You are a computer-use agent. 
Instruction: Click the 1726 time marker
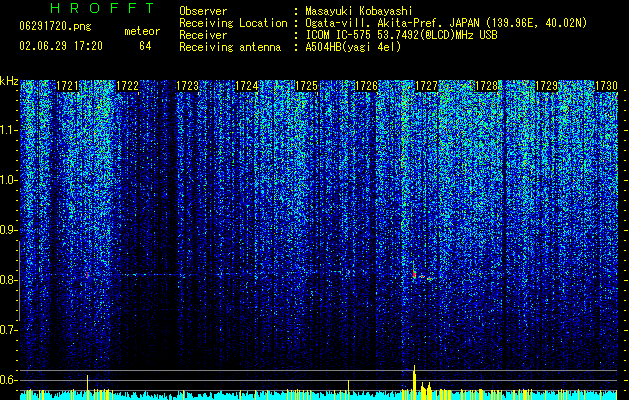click(x=366, y=86)
